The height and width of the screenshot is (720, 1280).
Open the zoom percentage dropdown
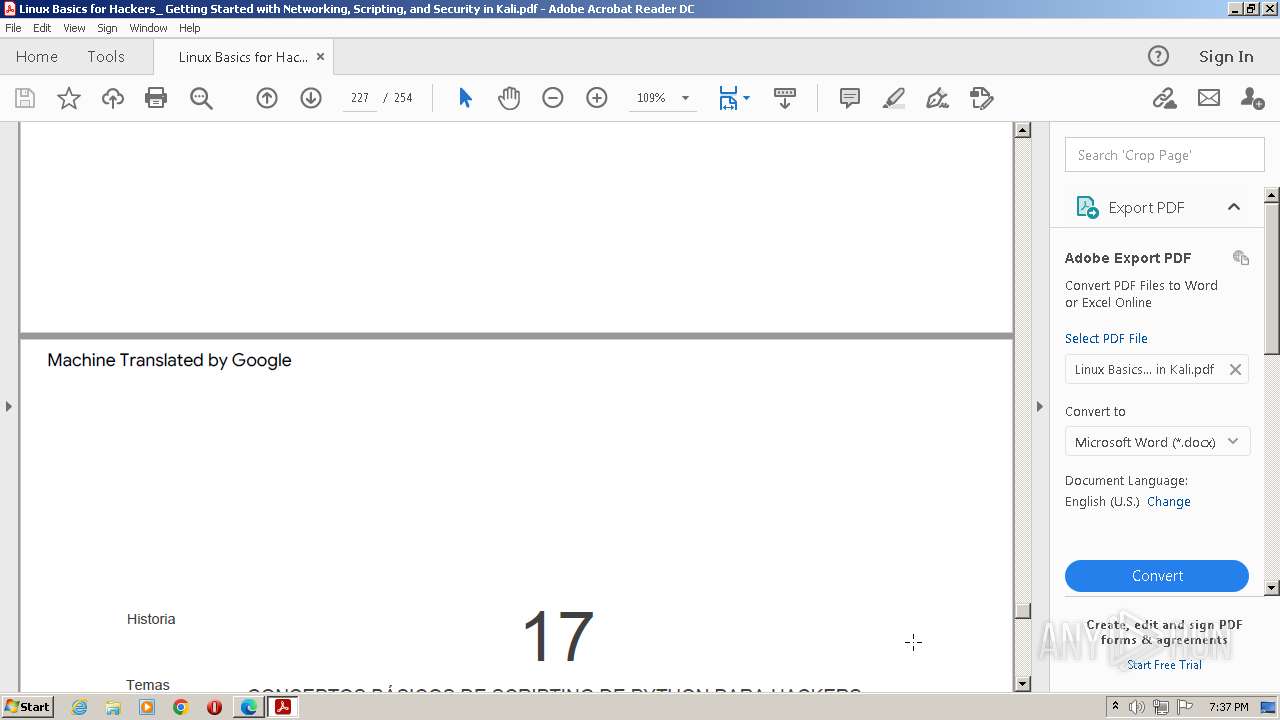[685, 98]
